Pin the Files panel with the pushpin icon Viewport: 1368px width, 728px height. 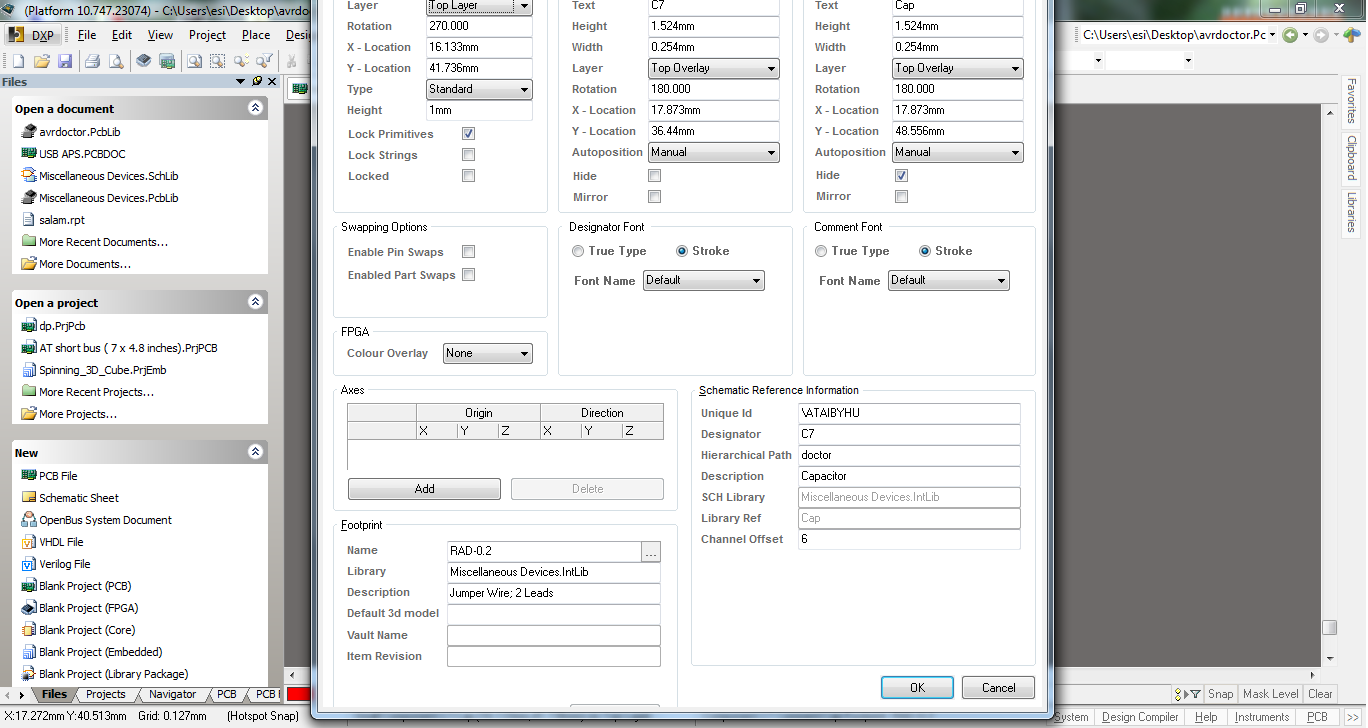257,82
